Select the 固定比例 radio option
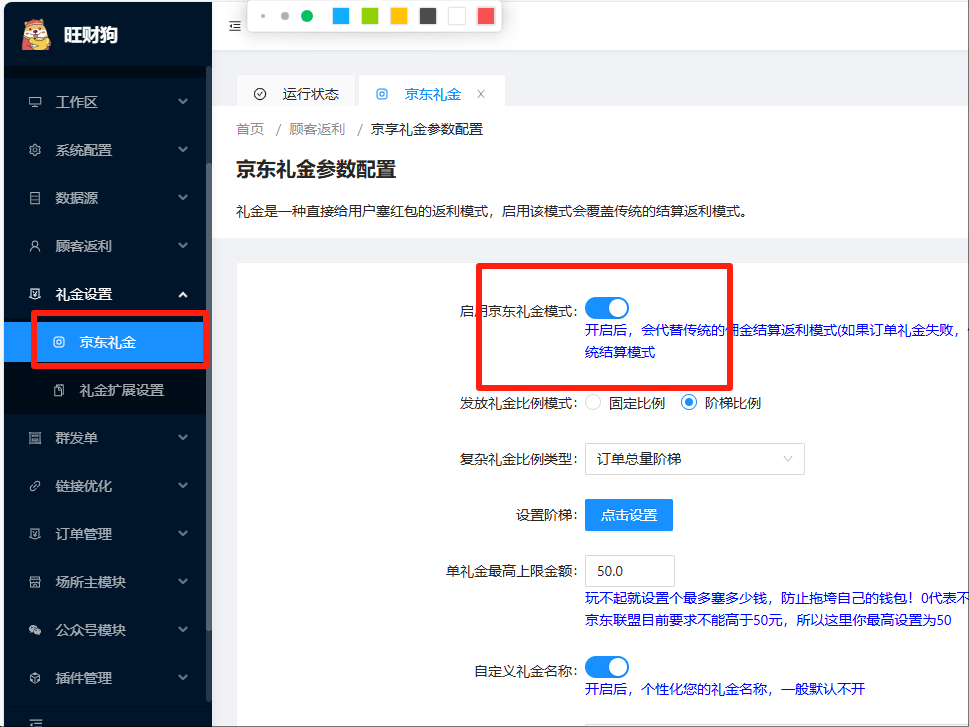 click(x=593, y=403)
